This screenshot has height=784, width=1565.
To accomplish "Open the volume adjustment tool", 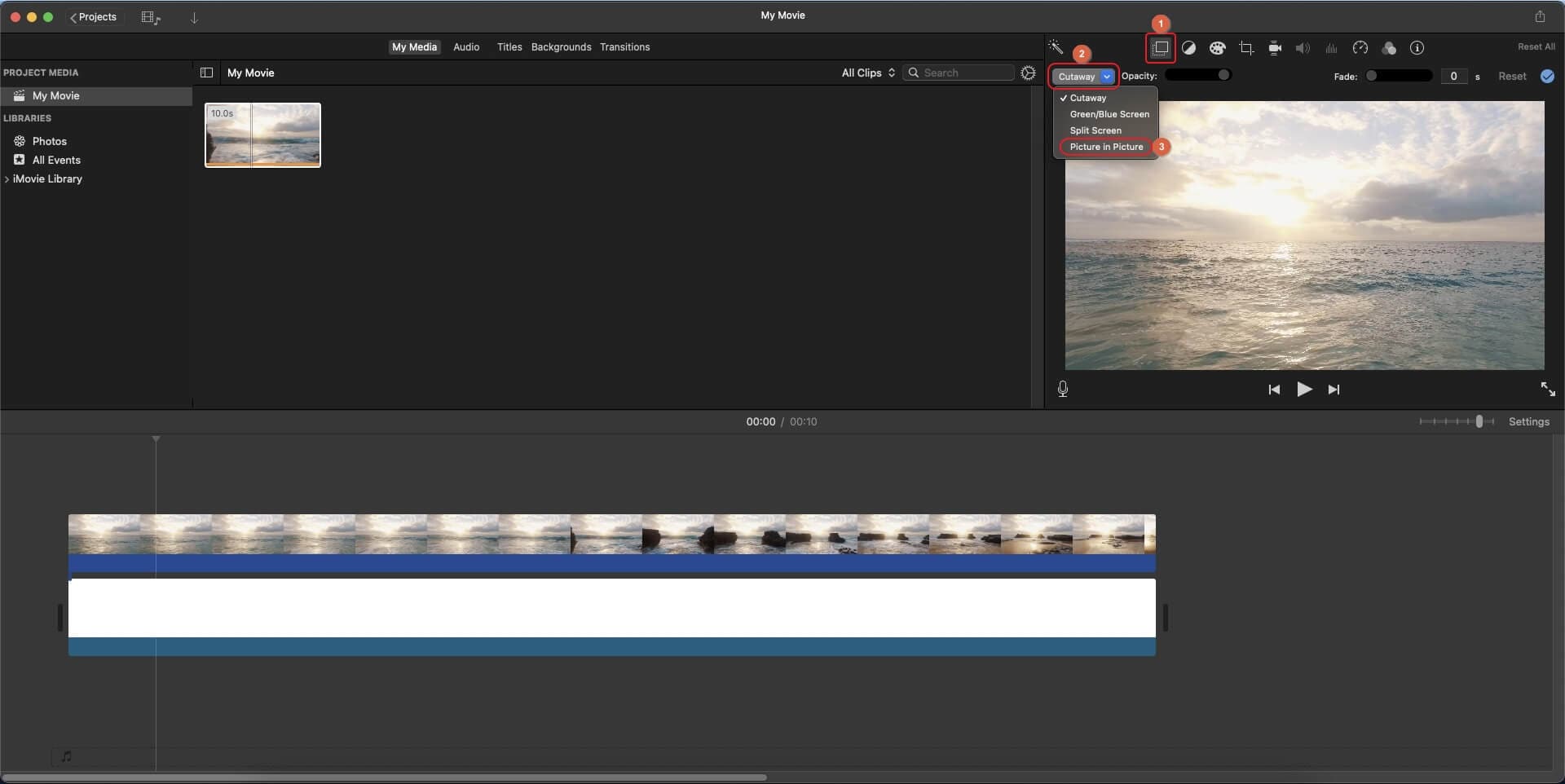I will pyautogui.click(x=1303, y=48).
